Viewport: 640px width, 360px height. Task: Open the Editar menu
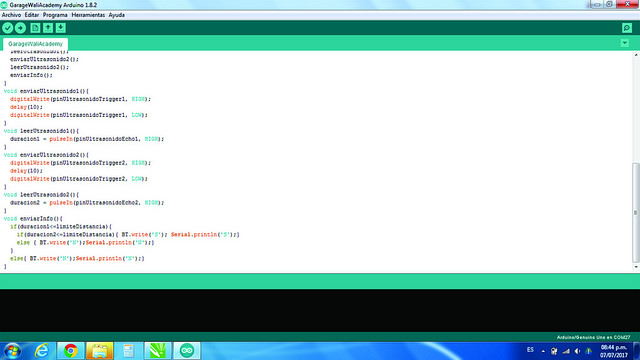pyautogui.click(x=31, y=15)
